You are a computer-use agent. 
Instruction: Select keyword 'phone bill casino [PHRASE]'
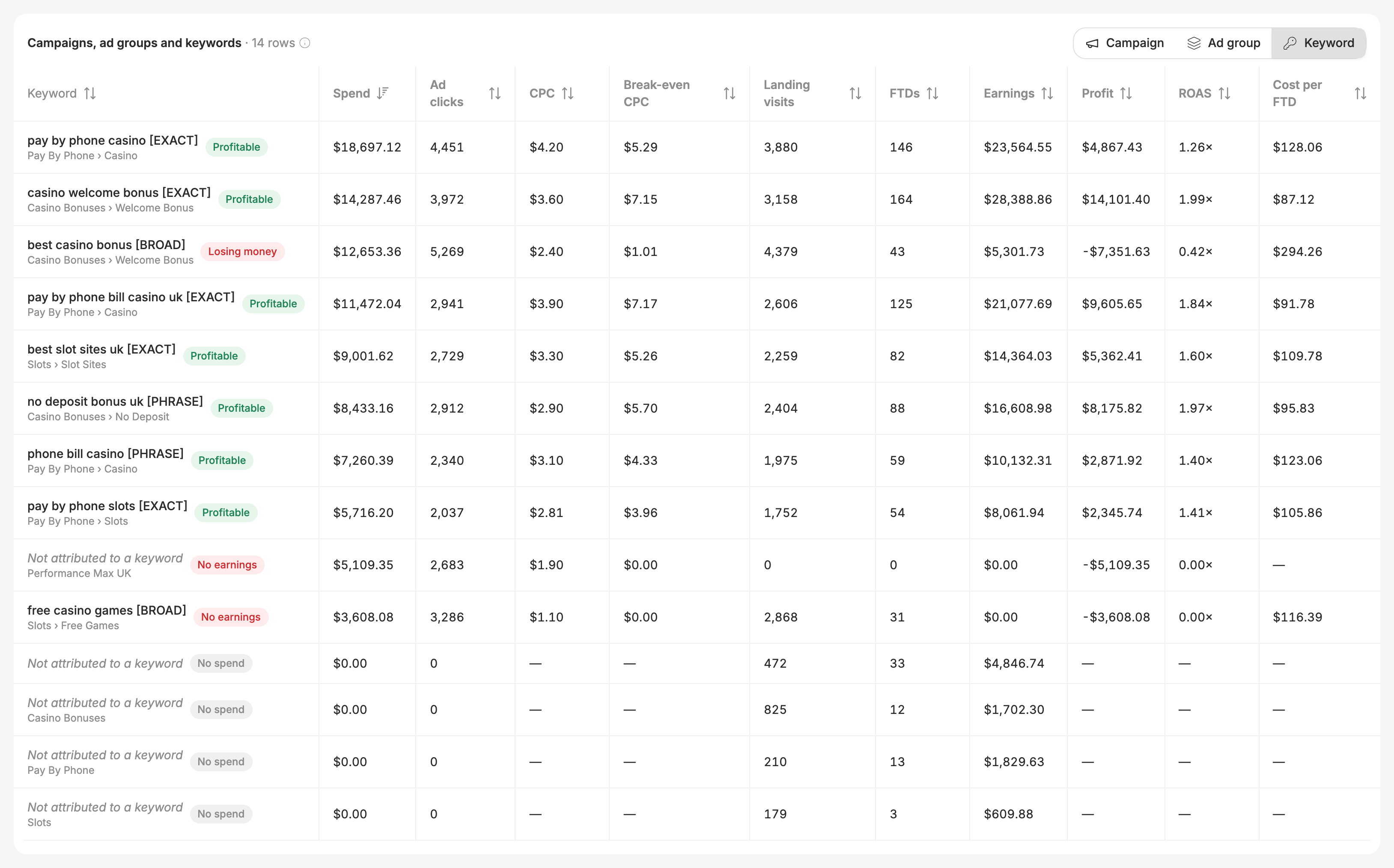pos(106,454)
